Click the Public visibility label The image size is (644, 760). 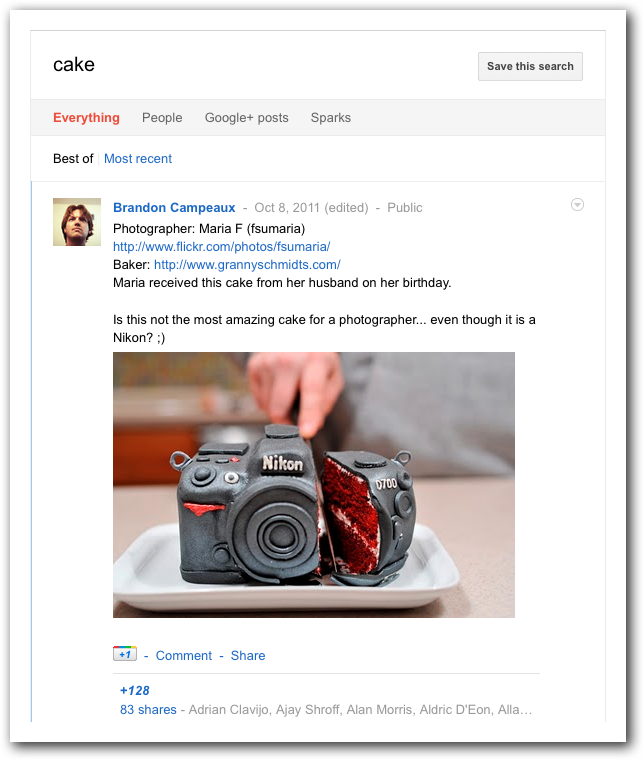click(405, 207)
